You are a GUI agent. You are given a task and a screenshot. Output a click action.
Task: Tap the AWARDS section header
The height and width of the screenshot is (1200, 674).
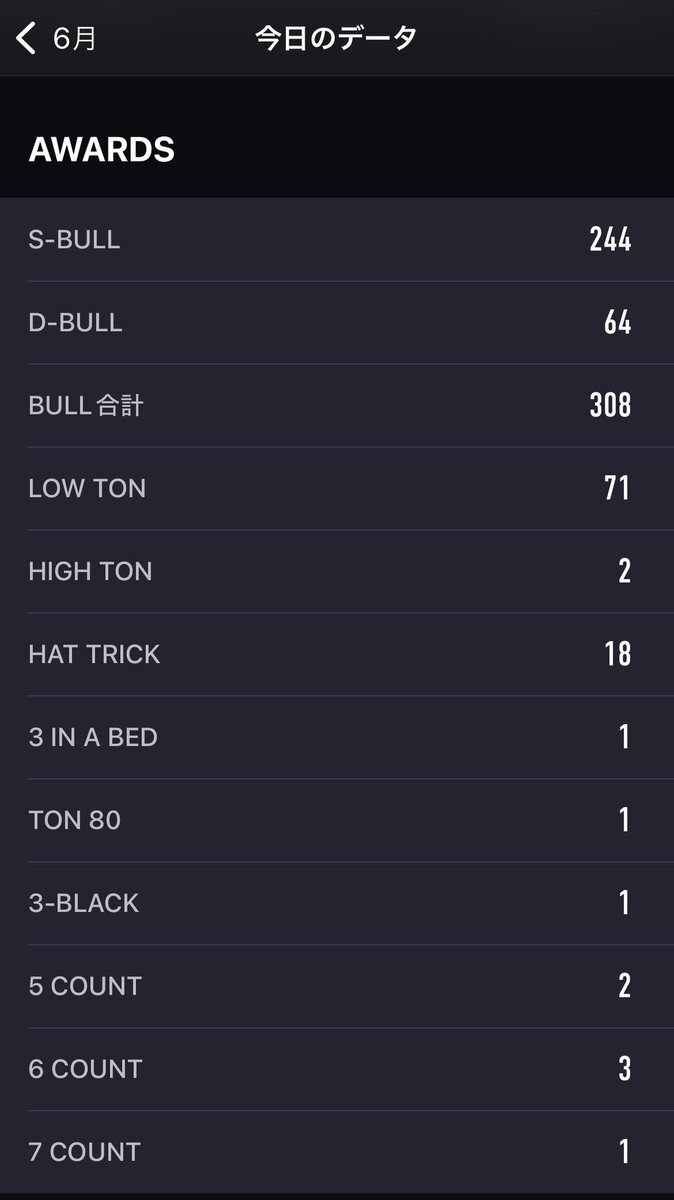point(102,150)
